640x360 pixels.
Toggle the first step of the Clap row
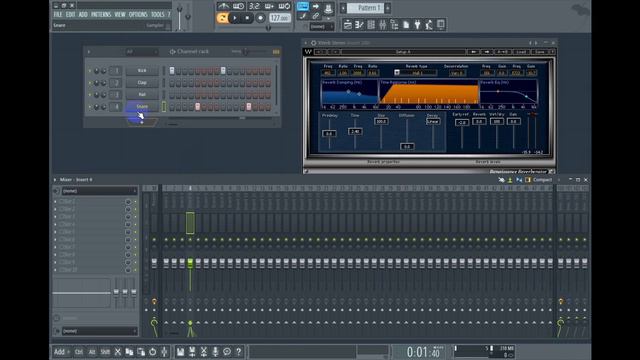172,83
